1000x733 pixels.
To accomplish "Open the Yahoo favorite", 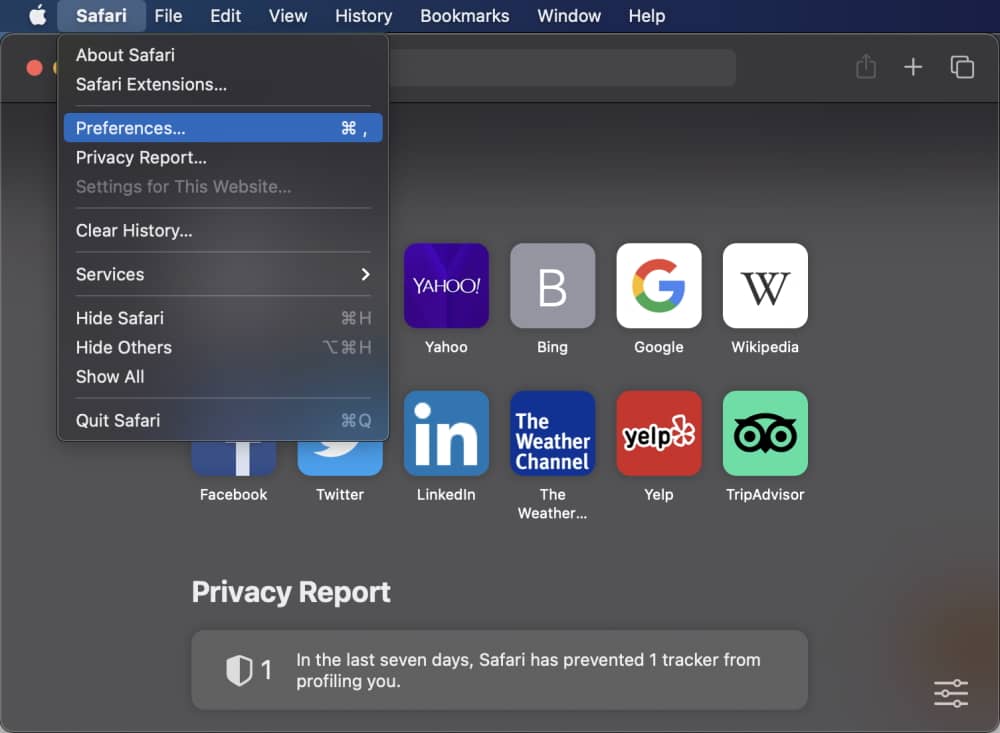I will coord(446,286).
